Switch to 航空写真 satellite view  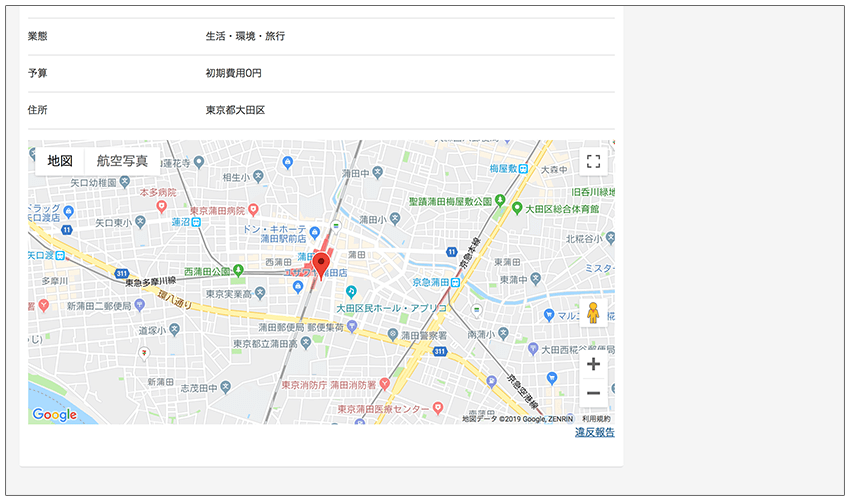(122, 161)
